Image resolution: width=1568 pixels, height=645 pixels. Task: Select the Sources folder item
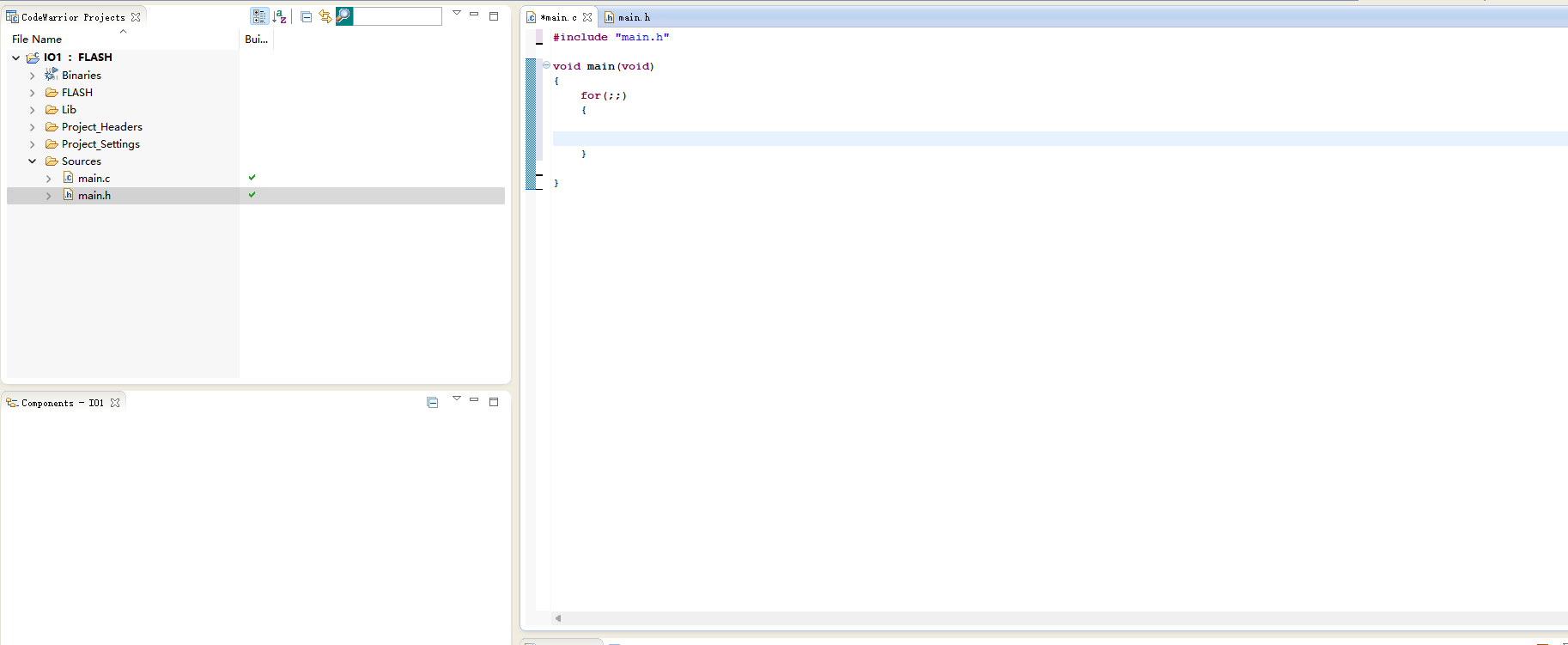point(82,161)
